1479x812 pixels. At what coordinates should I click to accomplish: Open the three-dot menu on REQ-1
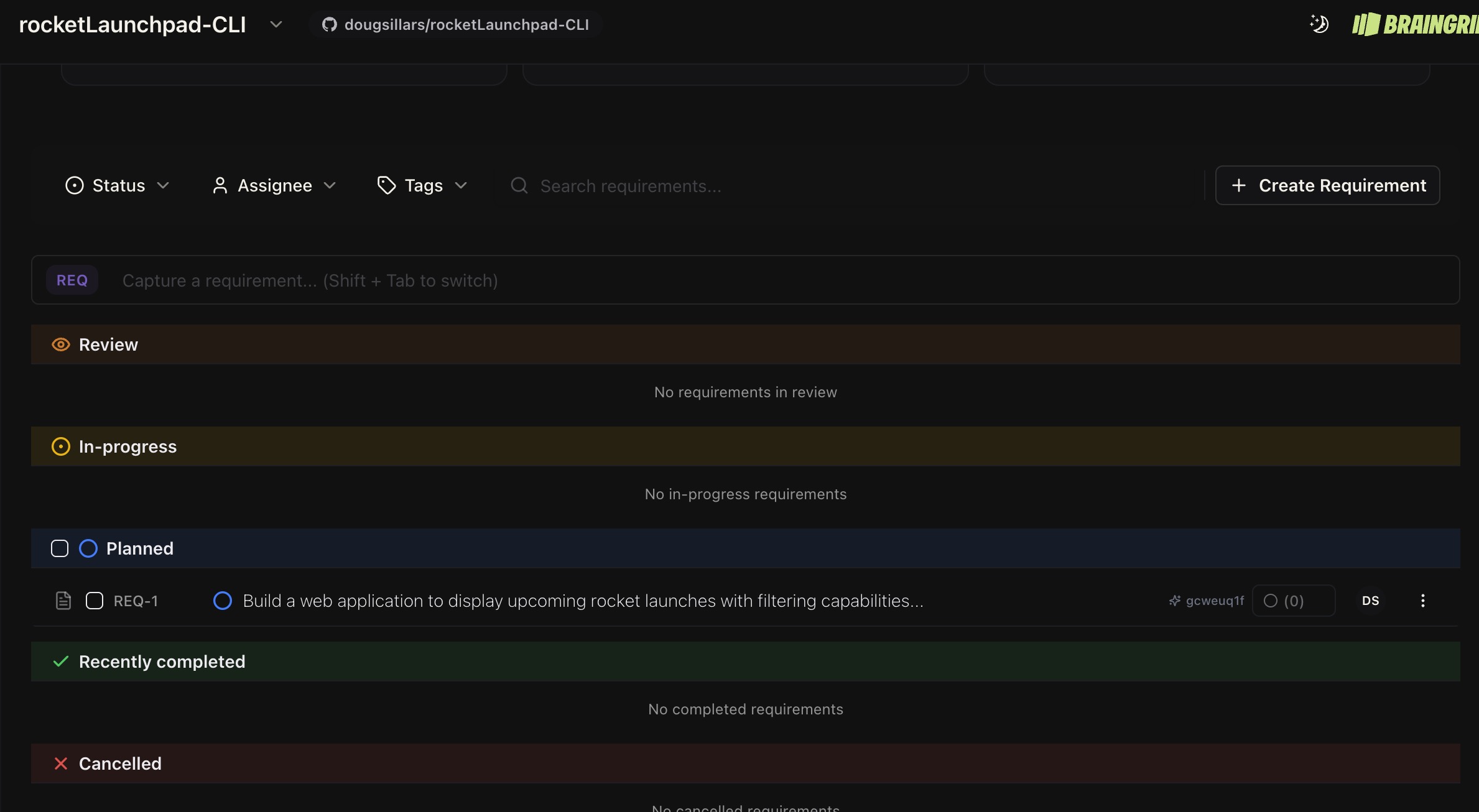tap(1422, 600)
